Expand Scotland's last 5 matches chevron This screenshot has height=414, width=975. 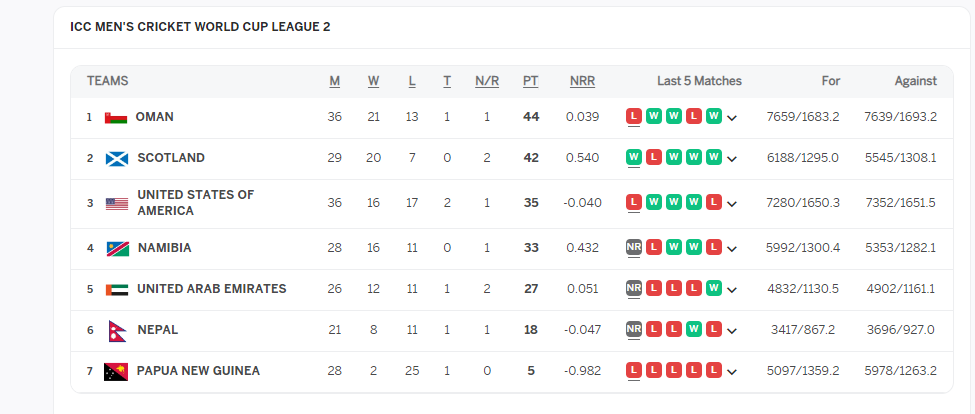pyautogui.click(x=732, y=159)
